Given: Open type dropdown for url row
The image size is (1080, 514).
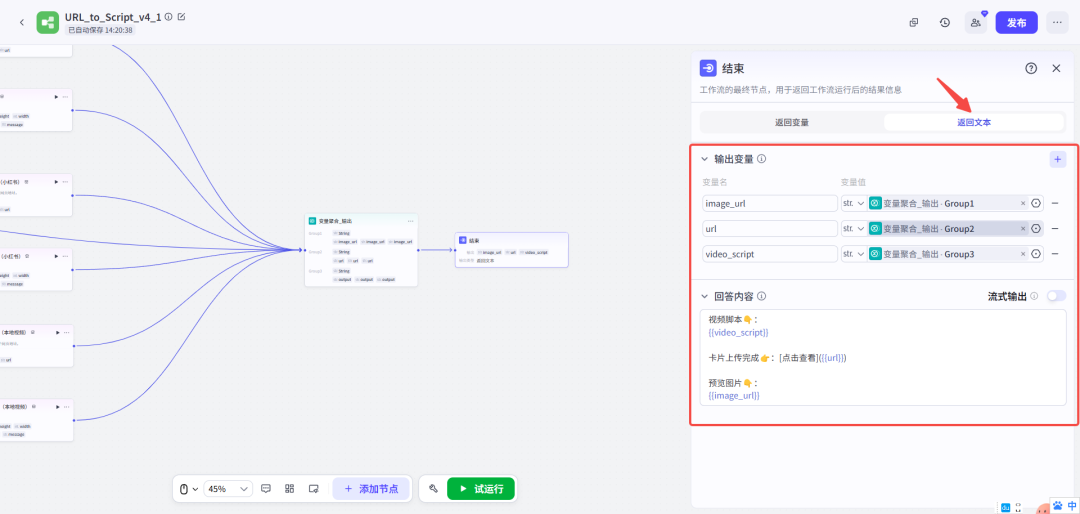Looking at the screenshot, I should click(854, 229).
